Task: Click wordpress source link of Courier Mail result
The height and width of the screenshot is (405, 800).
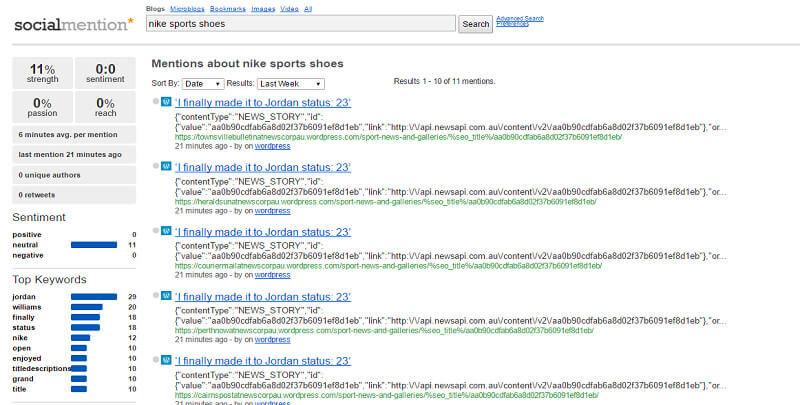Action: click(272, 275)
